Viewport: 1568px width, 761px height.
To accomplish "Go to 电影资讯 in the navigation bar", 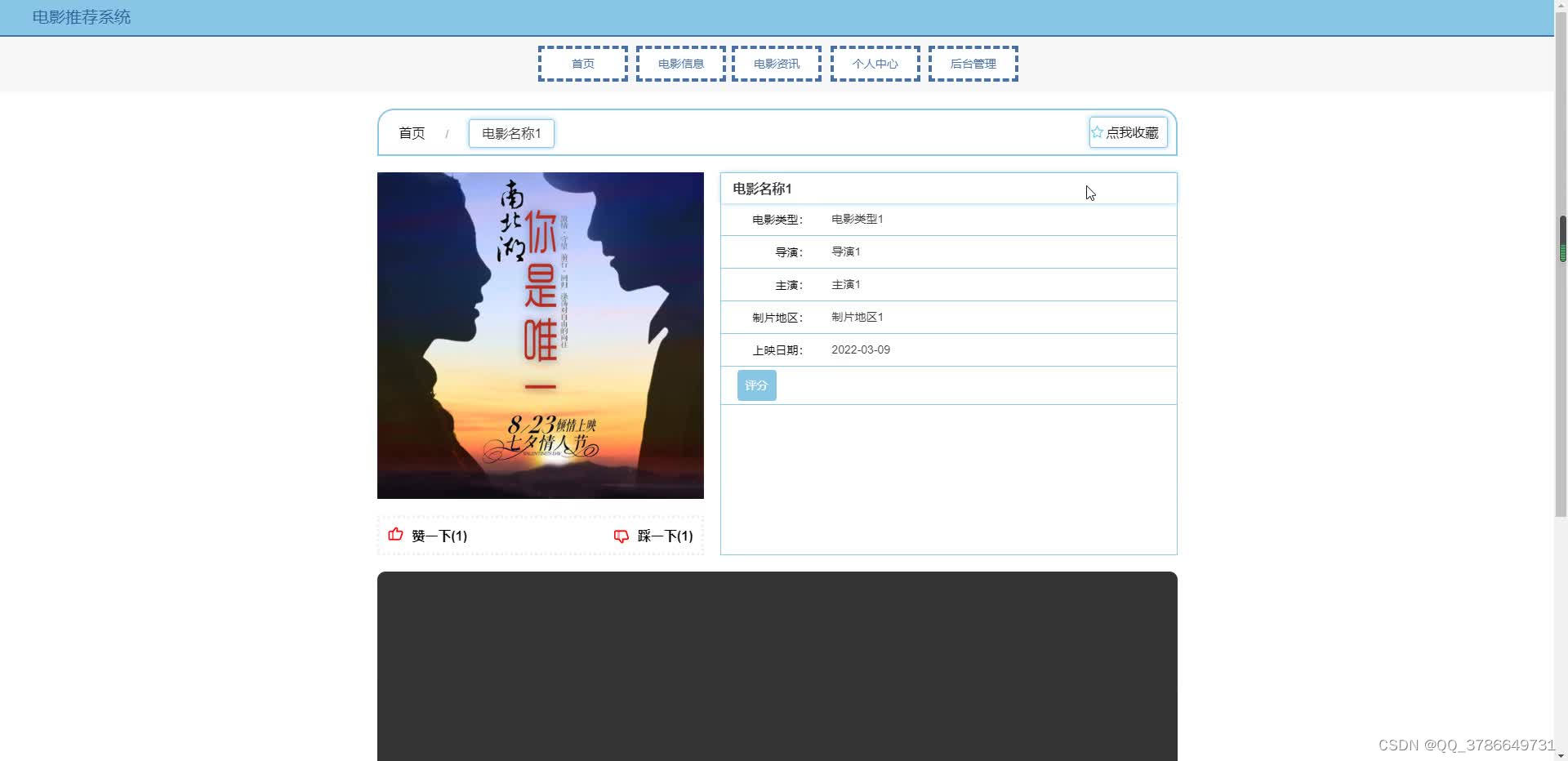I will (777, 64).
